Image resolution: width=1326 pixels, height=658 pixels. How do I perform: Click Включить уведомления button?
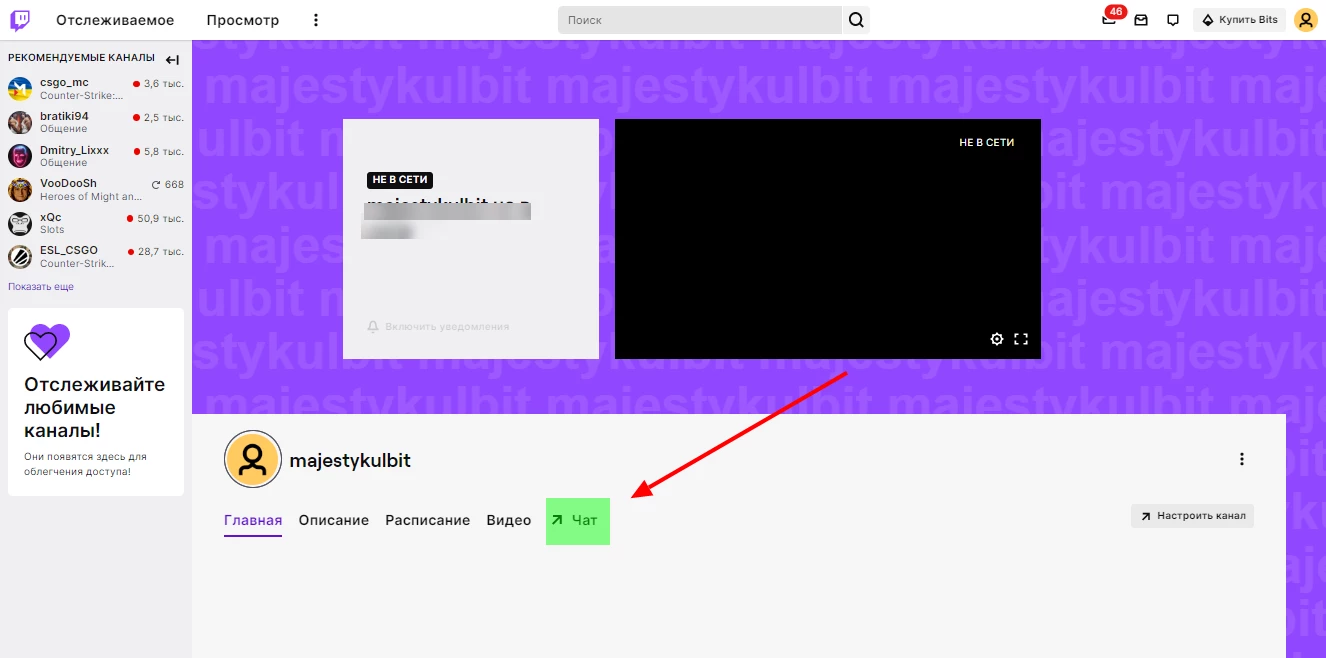438,327
